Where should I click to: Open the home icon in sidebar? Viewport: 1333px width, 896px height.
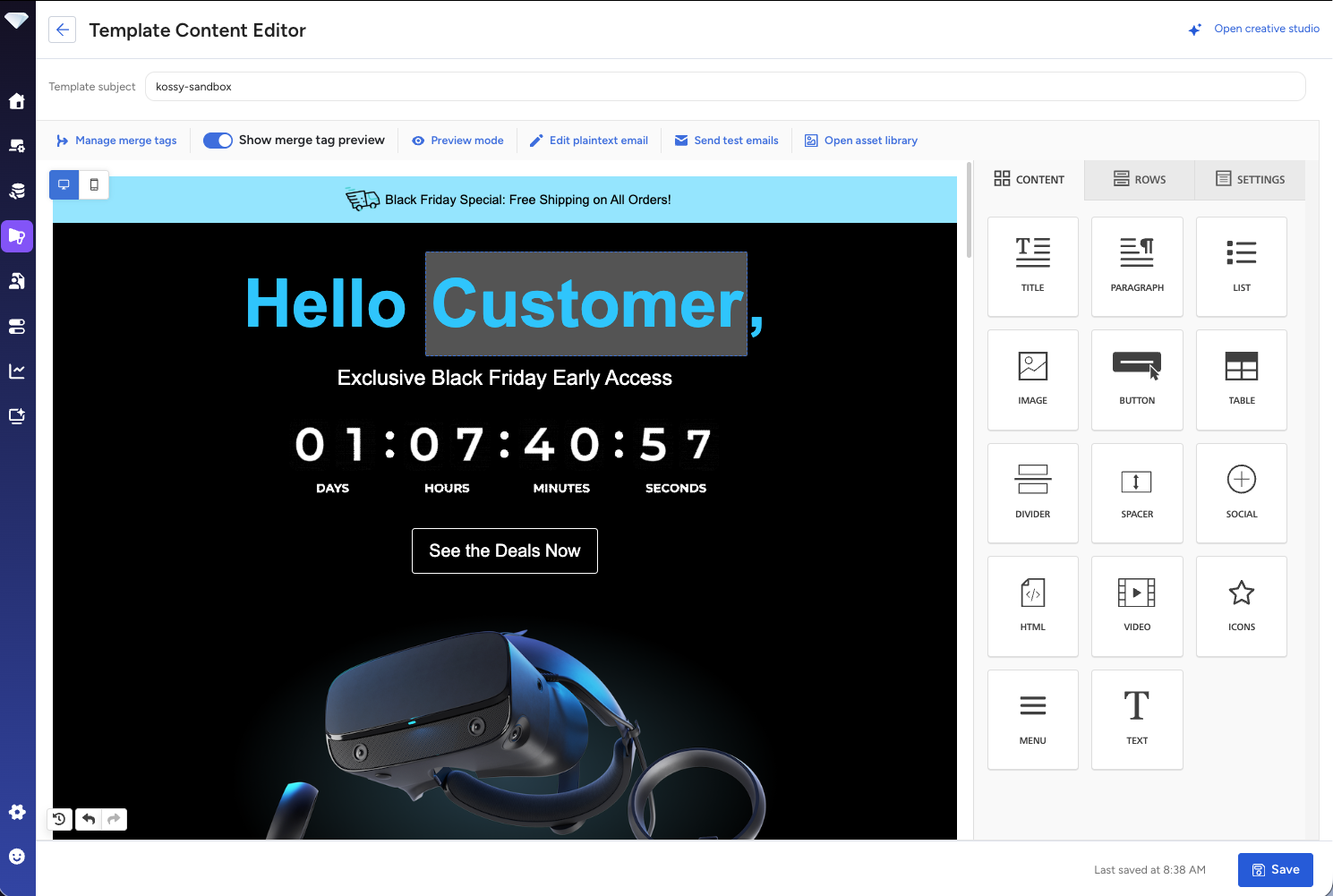click(17, 101)
